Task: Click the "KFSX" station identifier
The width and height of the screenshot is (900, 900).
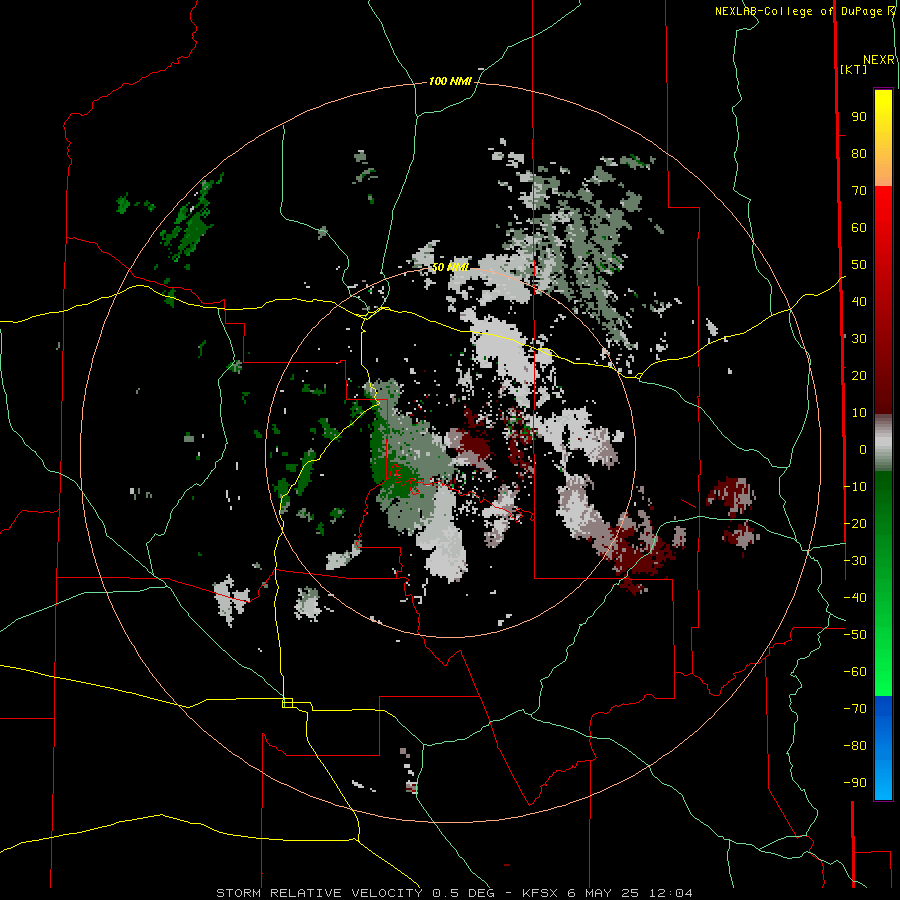Action: (x=540, y=893)
